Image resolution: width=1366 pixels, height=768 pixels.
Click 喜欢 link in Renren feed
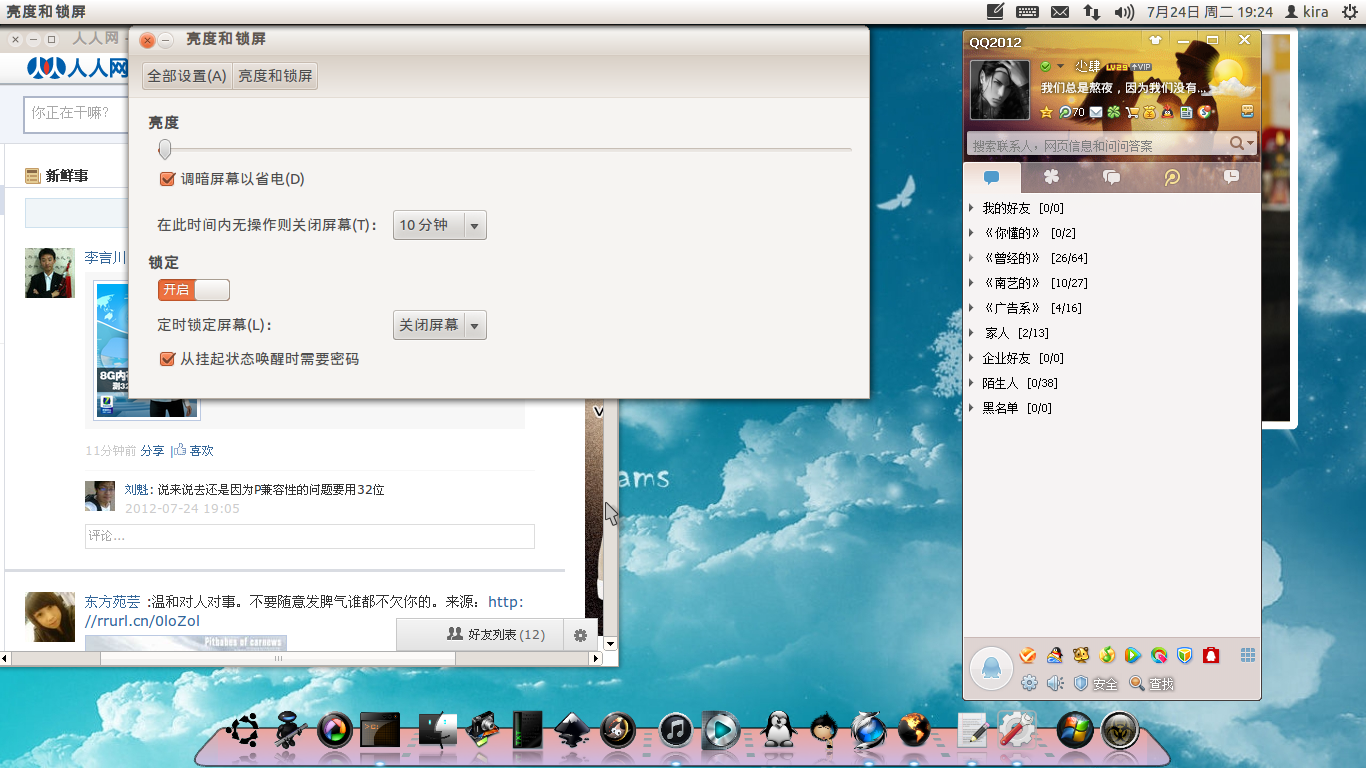[x=201, y=451]
